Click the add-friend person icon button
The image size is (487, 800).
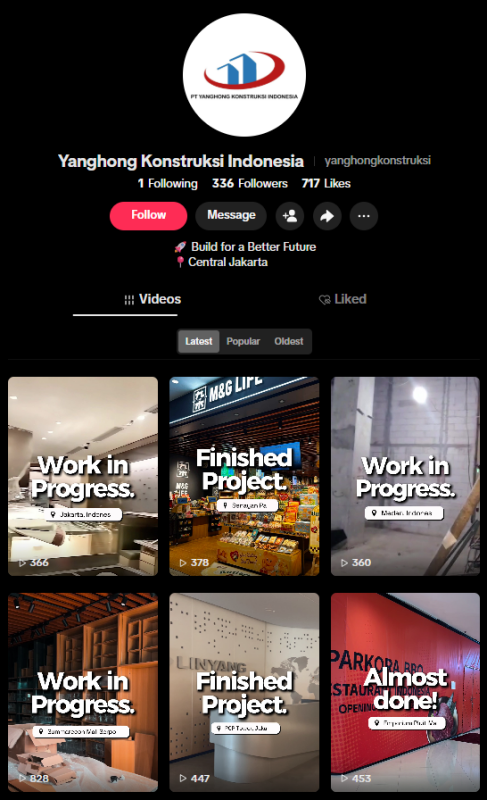[x=290, y=216]
